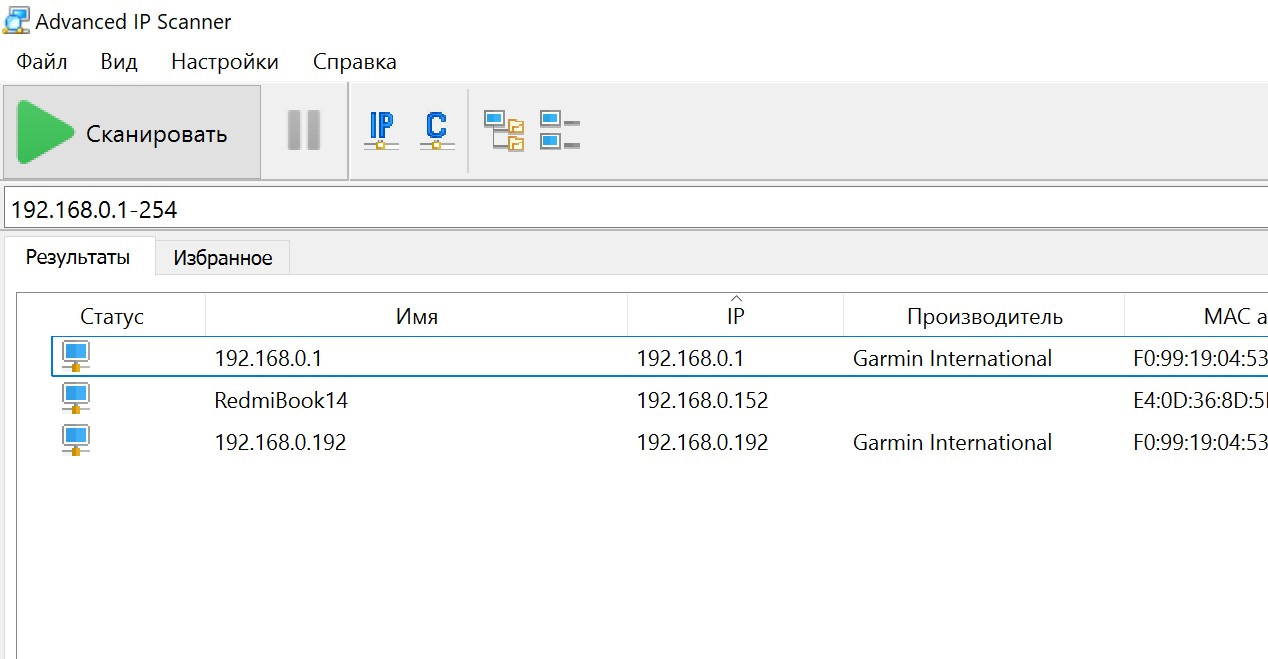Sort by the Имя column header
This screenshot has height=659, width=1268.
(x=416, y=316)
